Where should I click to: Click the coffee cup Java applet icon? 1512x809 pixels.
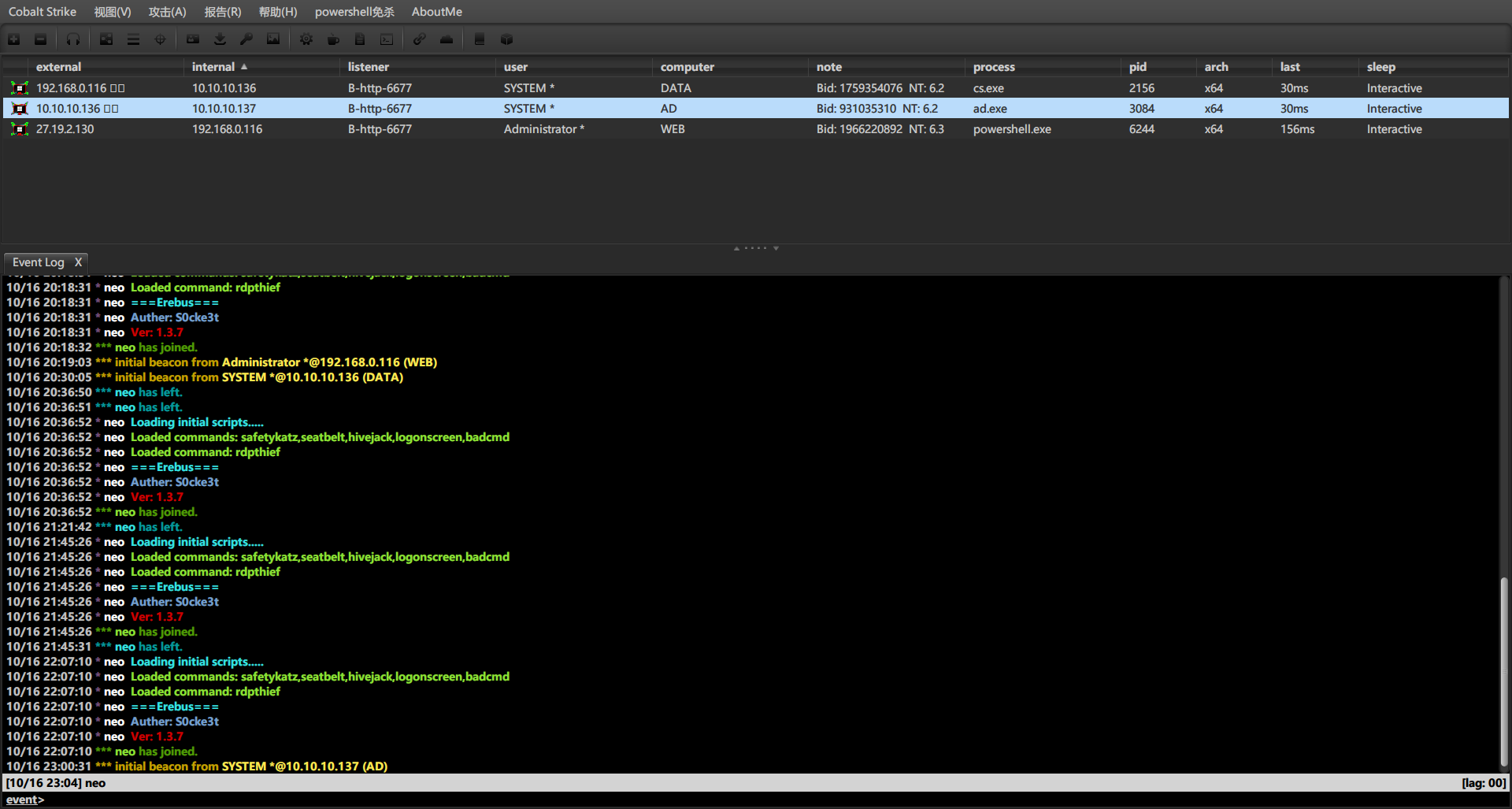pos(333,39)
